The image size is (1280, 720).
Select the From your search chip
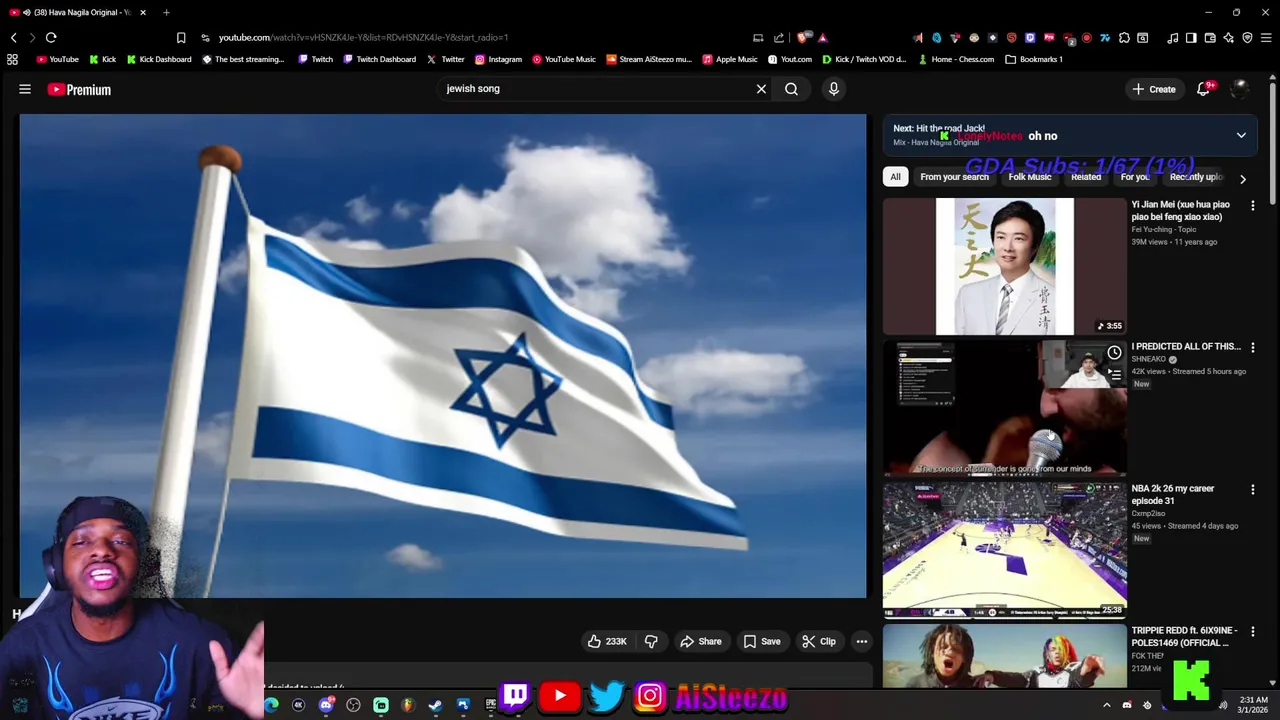coord(954,177)
